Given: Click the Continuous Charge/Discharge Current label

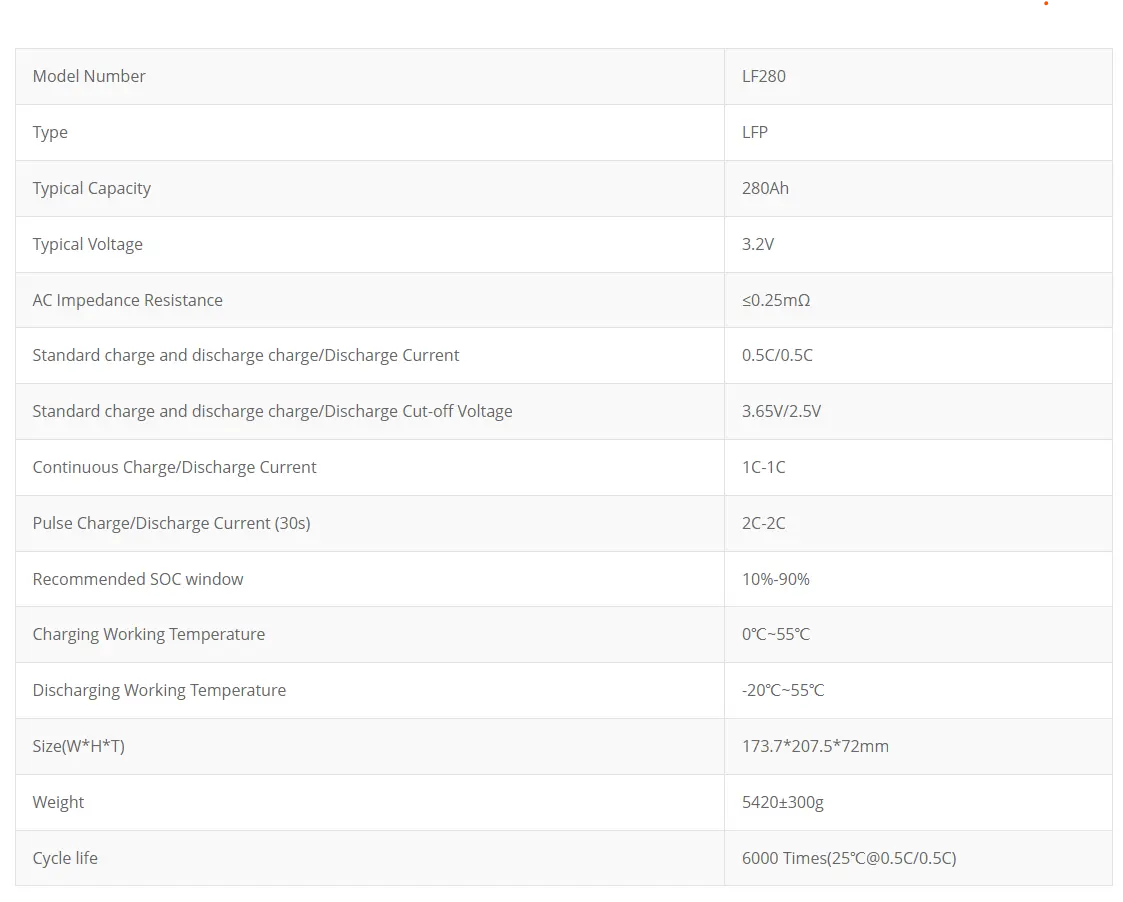Looking at the screenshot, I should [175, 467].
